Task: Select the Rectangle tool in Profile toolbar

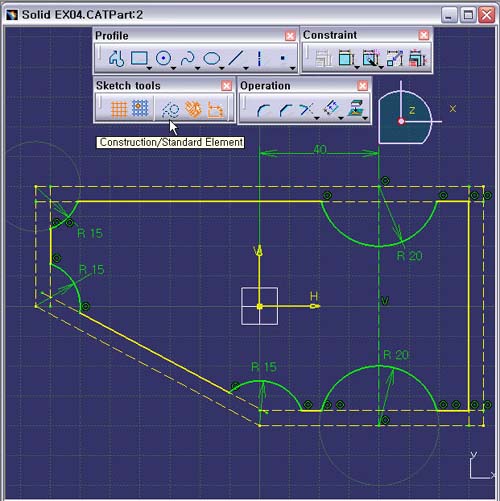Action: click(x=139, y=58)
